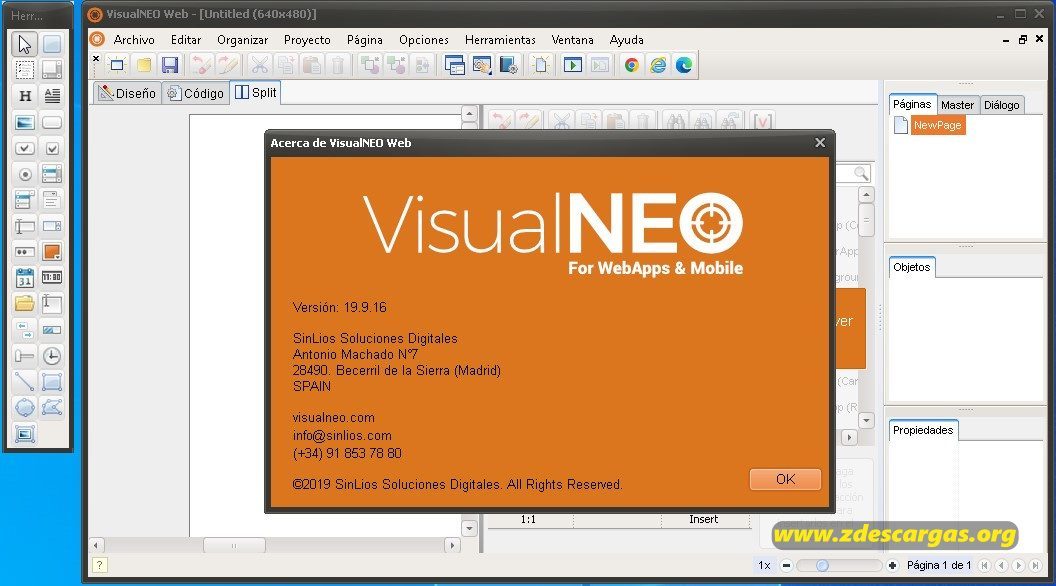Open the page properties window icon
Viewport: 1056px width, 586px height.
455,65
